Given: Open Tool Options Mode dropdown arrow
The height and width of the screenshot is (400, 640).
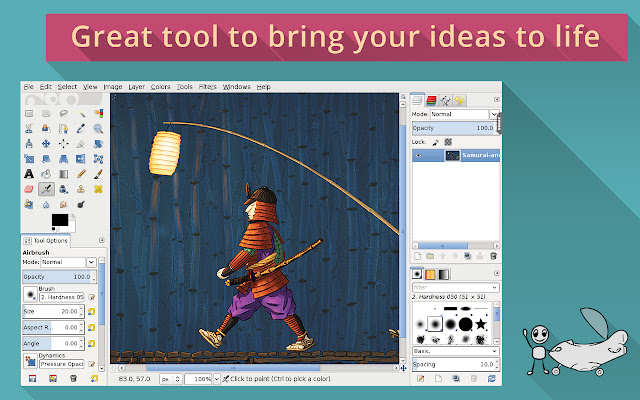Looking at the screenshot, I should [91, 262].
